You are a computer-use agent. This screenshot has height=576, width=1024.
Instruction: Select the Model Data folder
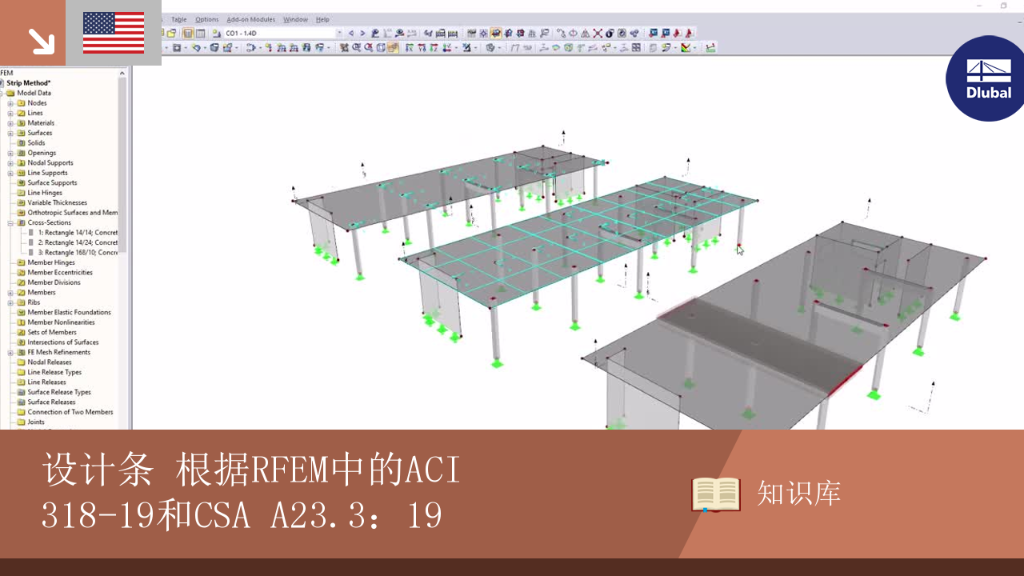pos(34,93)
